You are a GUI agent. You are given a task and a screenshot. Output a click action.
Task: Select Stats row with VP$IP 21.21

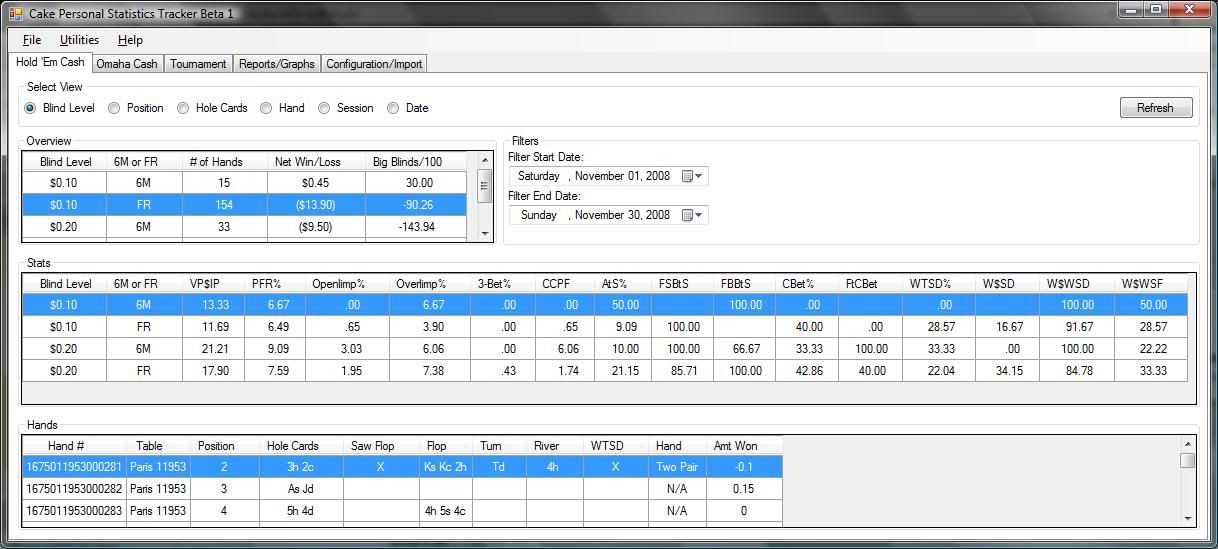click(605, 349)
